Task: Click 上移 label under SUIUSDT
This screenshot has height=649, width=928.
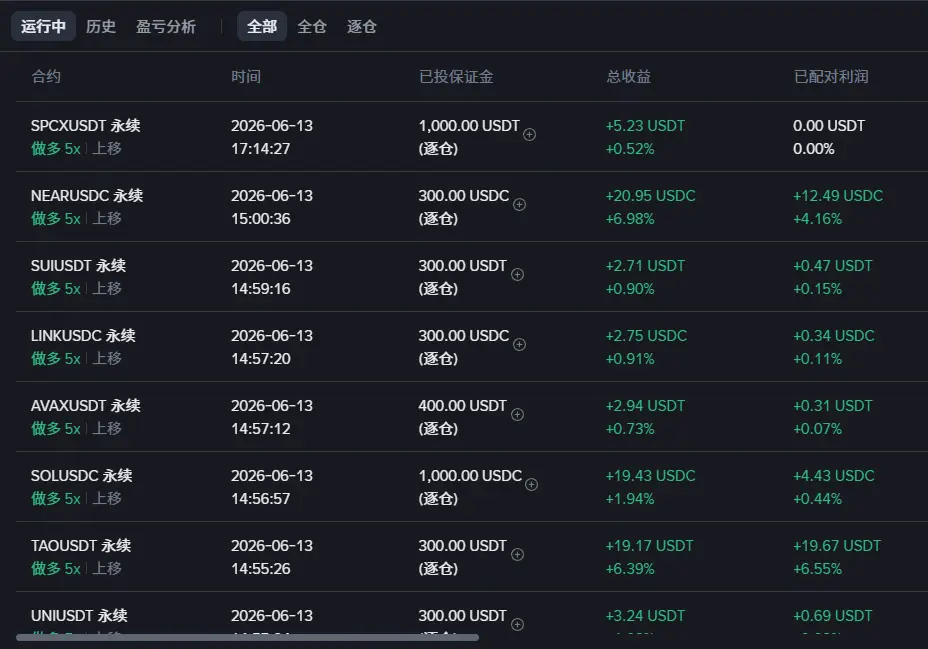Action: point(107,288)
